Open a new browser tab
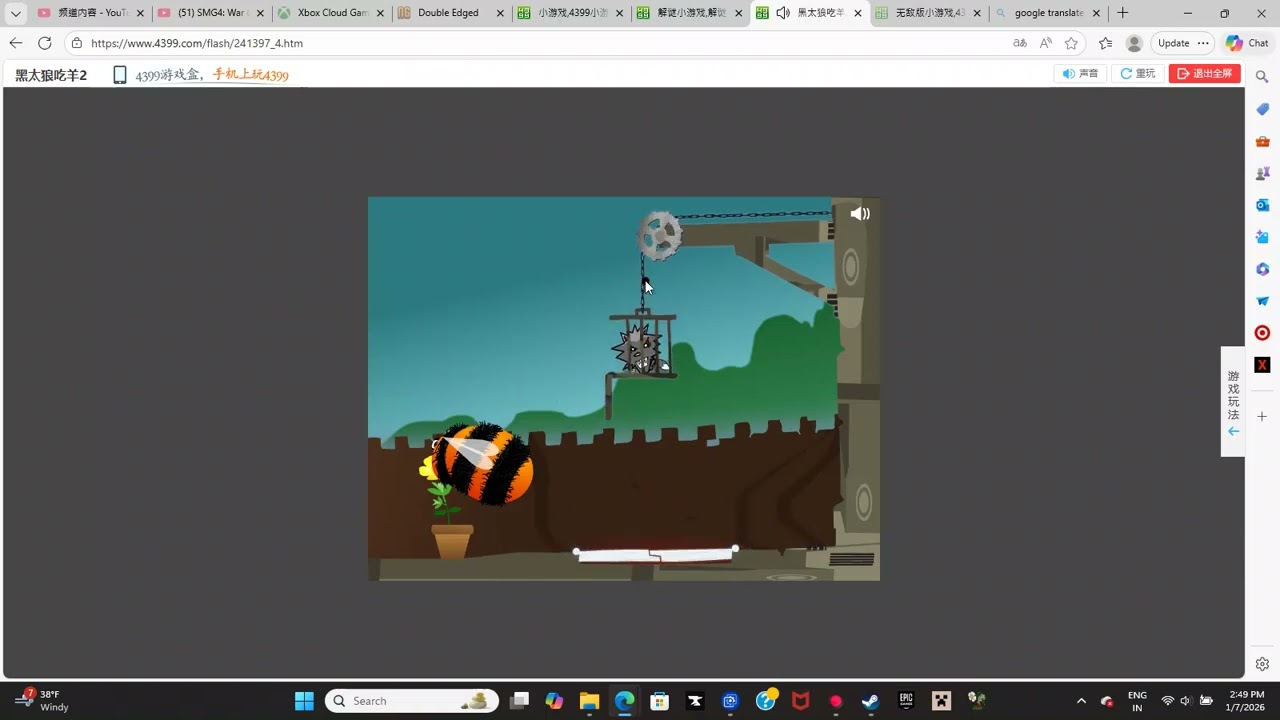Screen dimensions: 1280x720 pos(1122,13)
